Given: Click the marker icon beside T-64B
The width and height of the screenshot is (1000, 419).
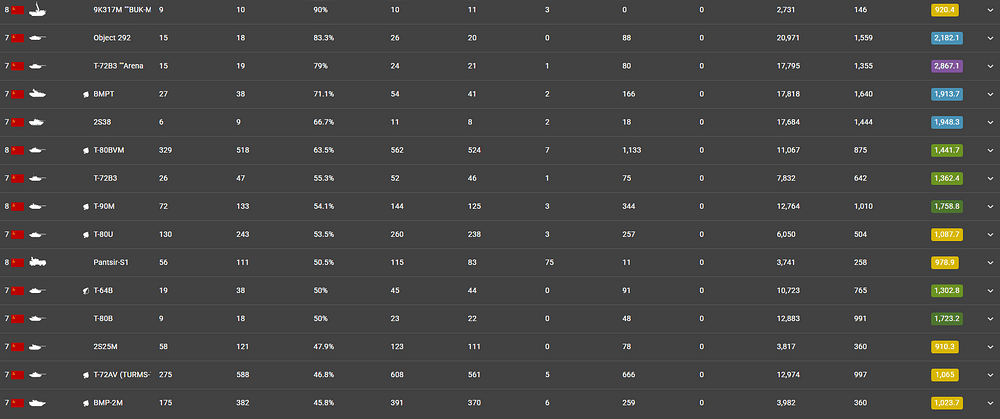Looking at the screenshot, I should pyautogui.click(x=85, y=291).
